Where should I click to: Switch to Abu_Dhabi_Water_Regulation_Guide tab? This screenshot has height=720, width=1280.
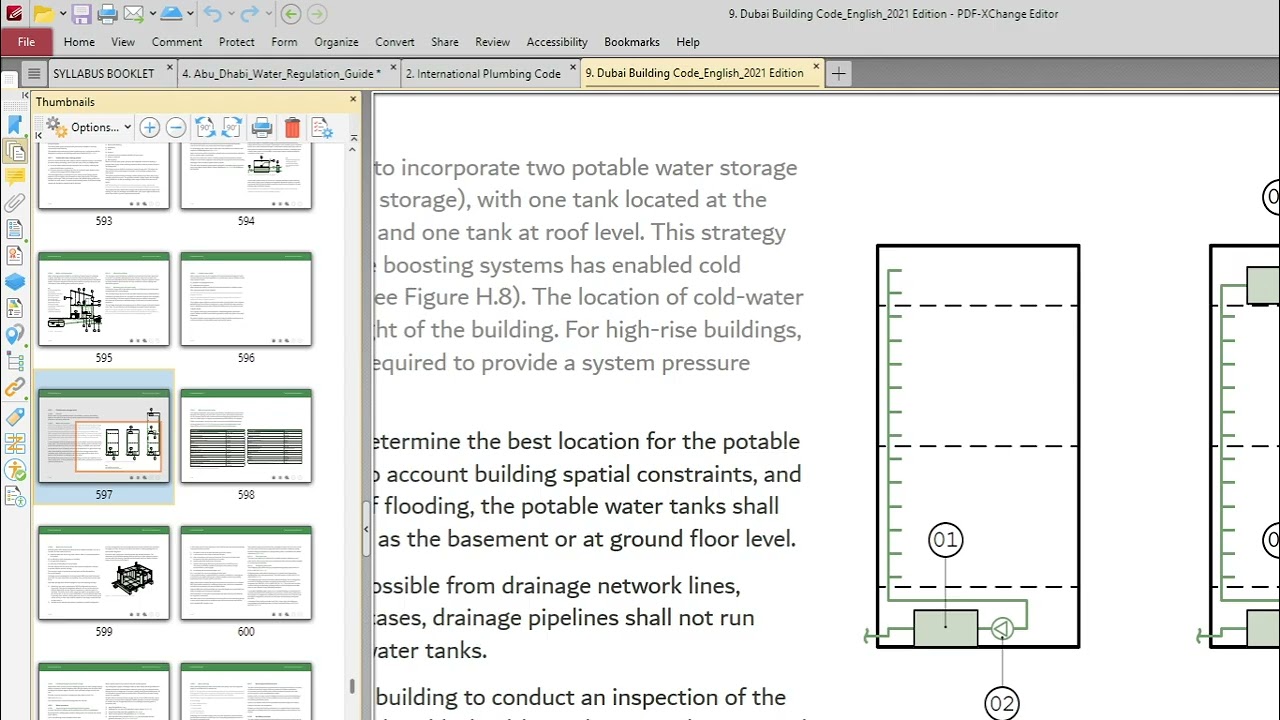point(282,73)
